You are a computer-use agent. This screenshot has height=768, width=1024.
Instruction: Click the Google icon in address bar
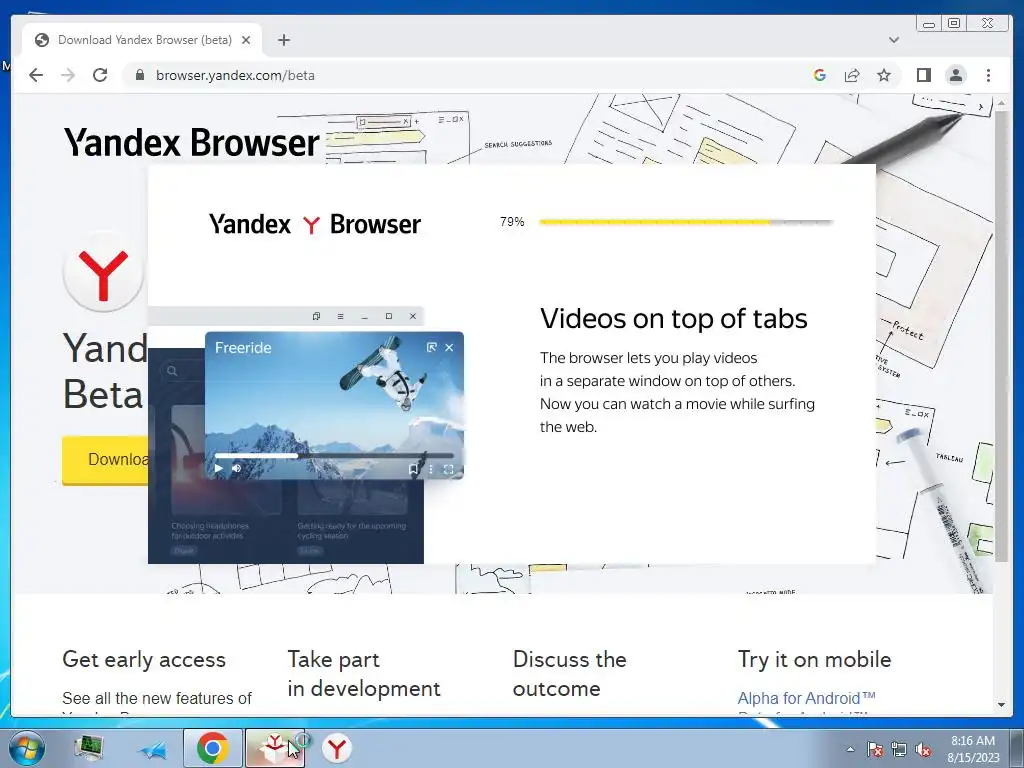tap(820, 75)
